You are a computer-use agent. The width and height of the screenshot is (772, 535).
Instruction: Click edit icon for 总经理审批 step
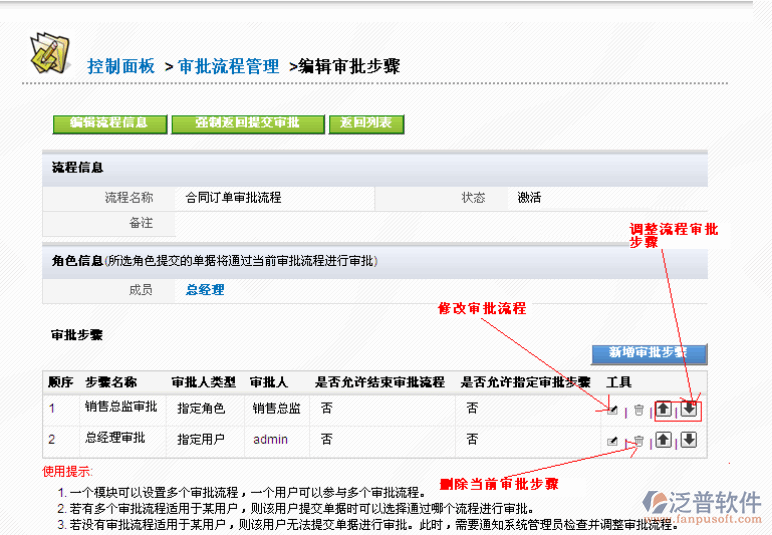612,440
